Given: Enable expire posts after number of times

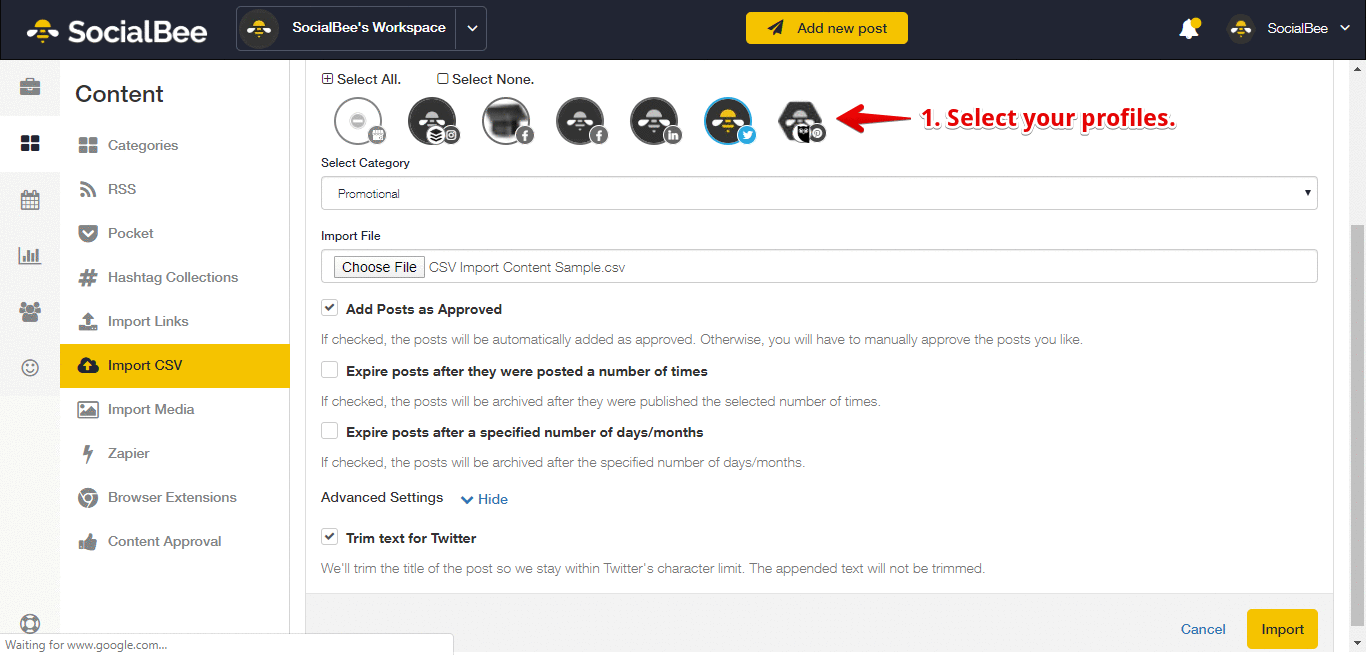Looking at the screenshot, I should tap(330, 370).
